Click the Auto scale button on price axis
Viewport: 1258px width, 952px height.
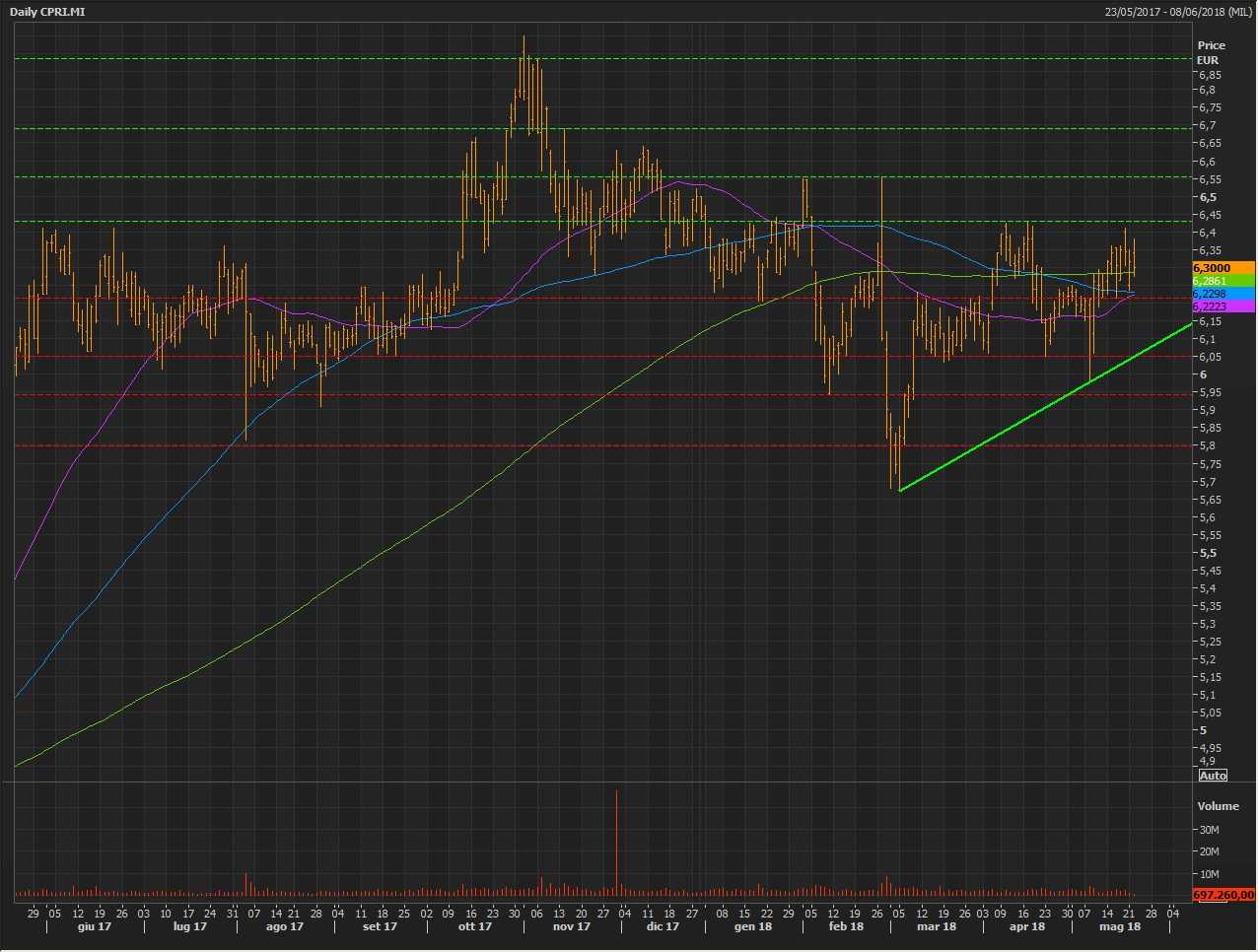1213,776
